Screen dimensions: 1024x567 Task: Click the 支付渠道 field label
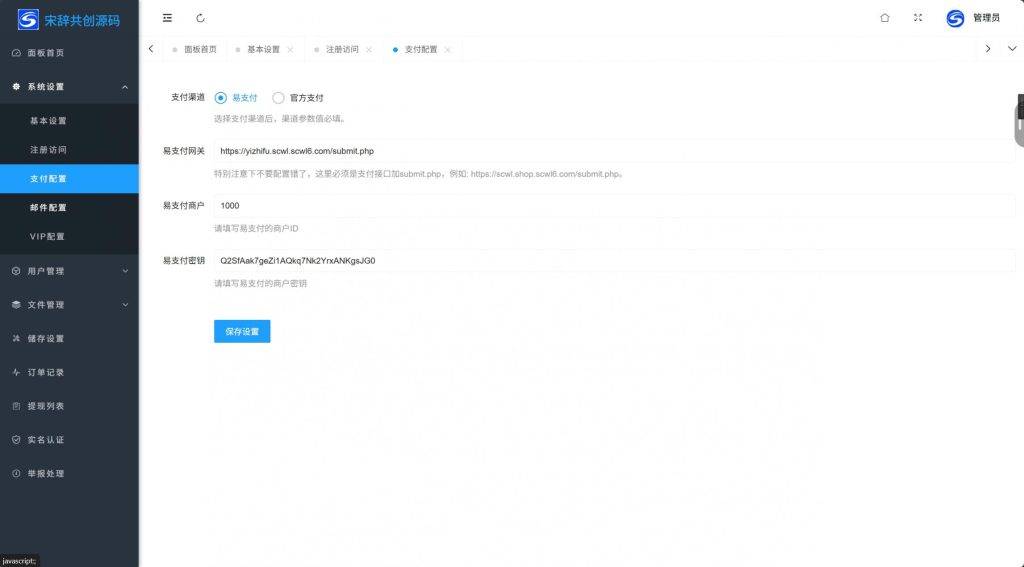click(x=187, y=97)
